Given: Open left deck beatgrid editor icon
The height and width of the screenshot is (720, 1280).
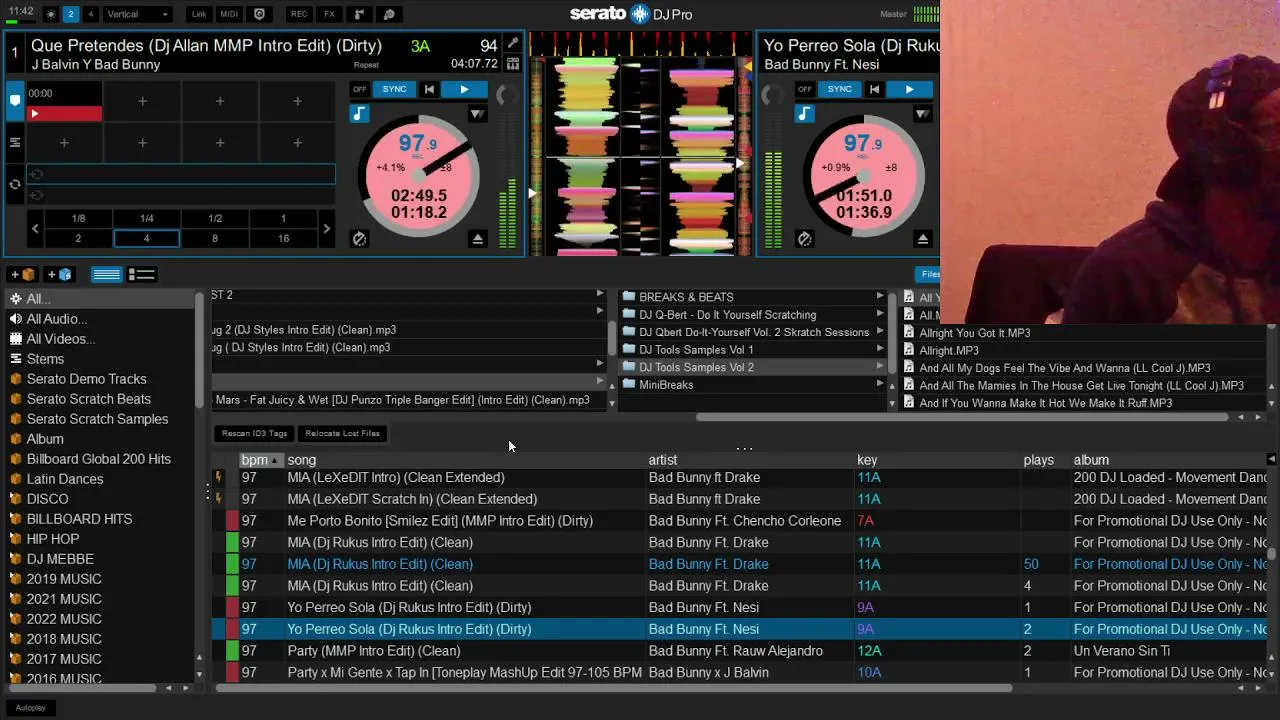Looking at the screenshot, I should 513,64.
